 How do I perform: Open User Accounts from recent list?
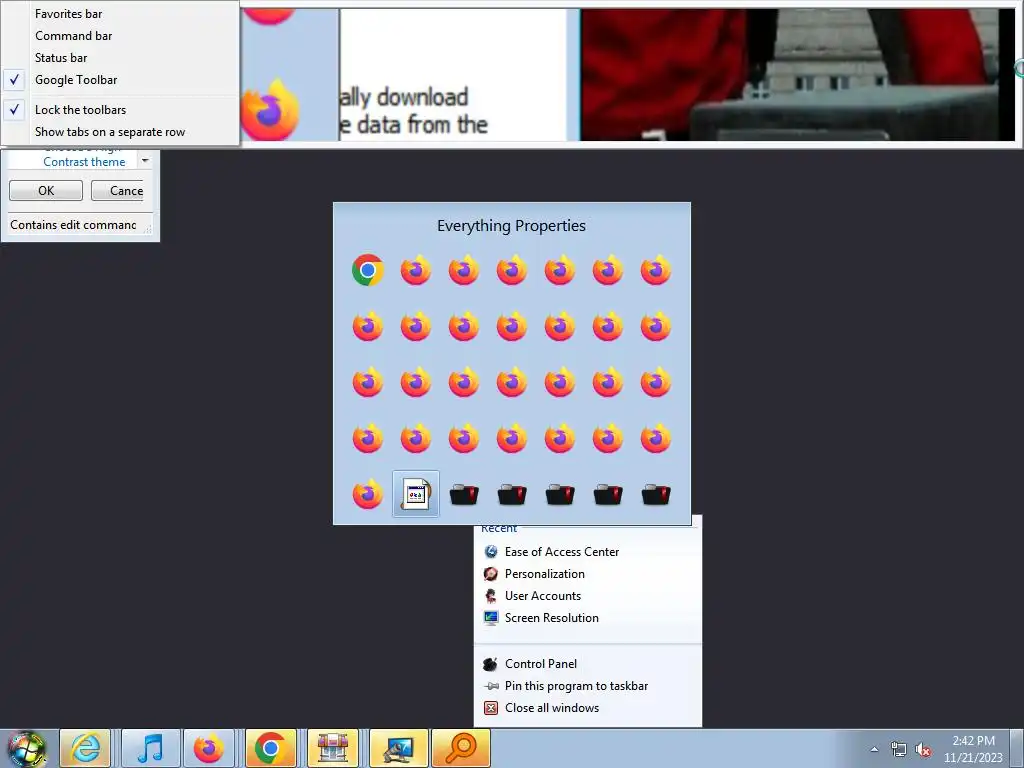click(x=588, y=596)
